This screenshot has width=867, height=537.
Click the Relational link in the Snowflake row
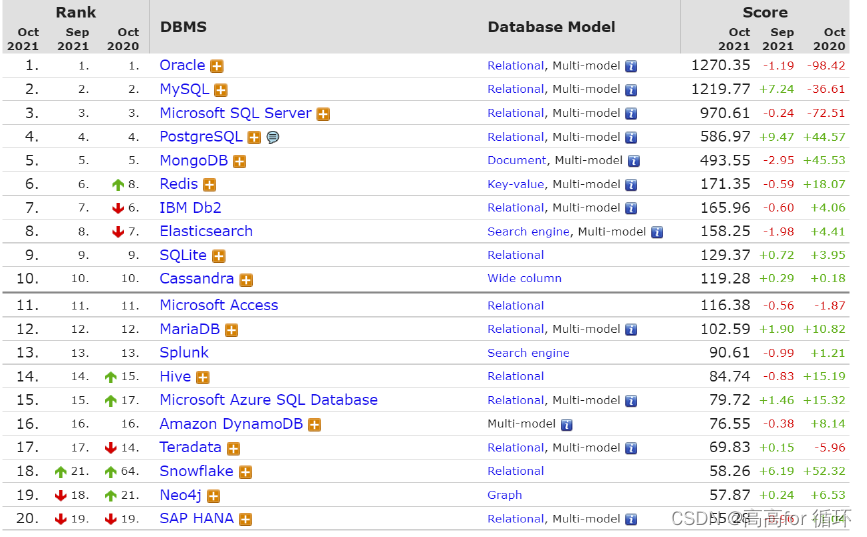coord(515,471)
